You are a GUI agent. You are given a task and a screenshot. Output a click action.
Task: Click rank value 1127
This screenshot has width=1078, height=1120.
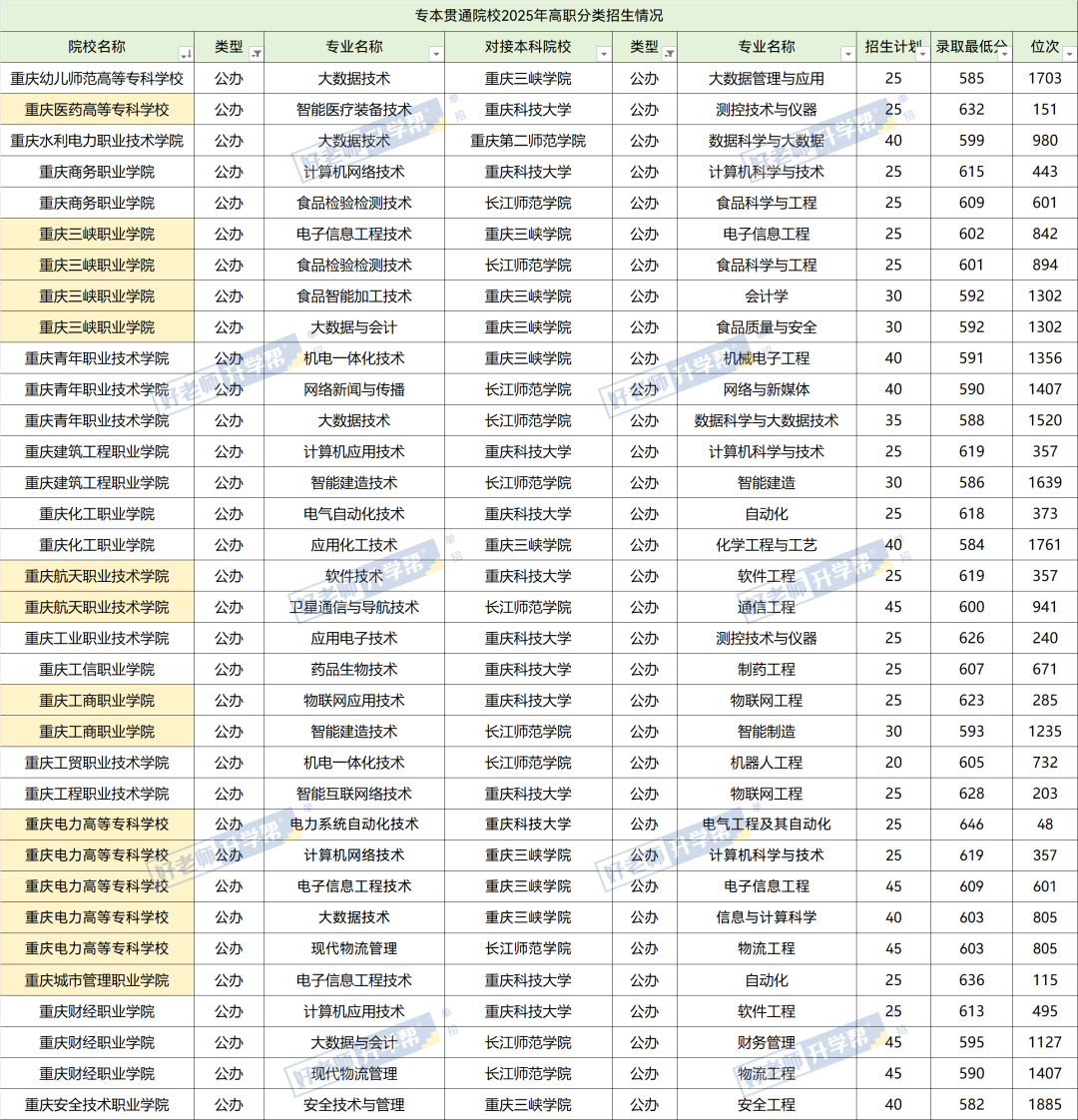point(1045,1042)
